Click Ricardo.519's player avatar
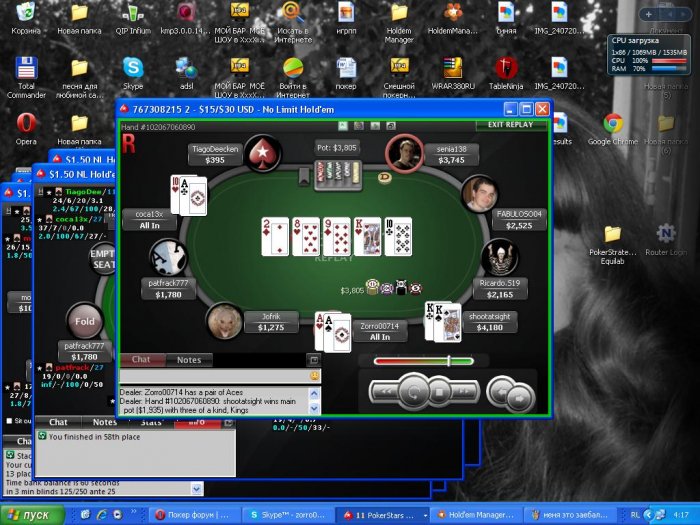Viewport: 700px width, 525px height. [x=500, y=258]
